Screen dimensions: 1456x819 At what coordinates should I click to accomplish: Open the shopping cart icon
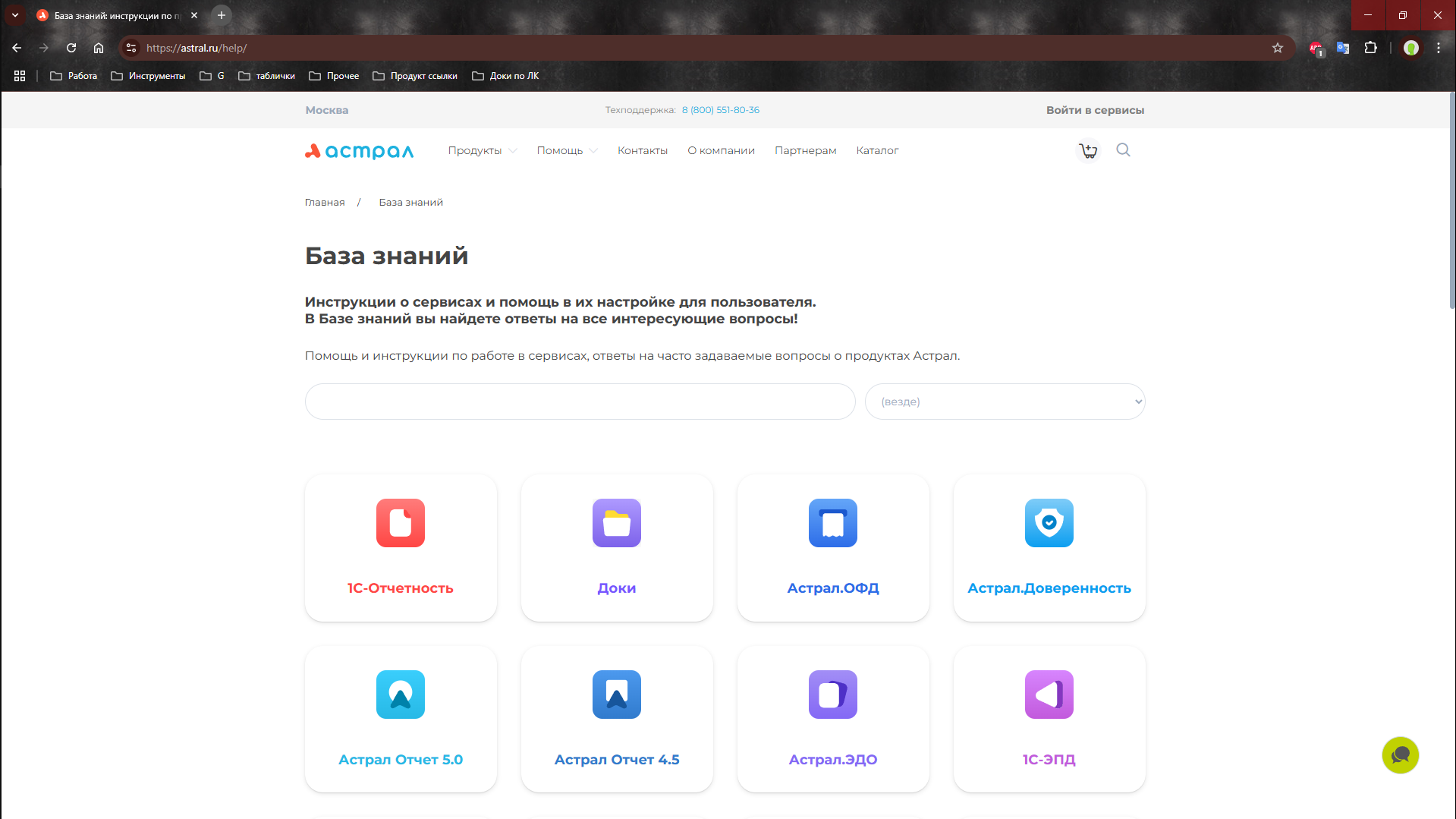coord(1088,150)
